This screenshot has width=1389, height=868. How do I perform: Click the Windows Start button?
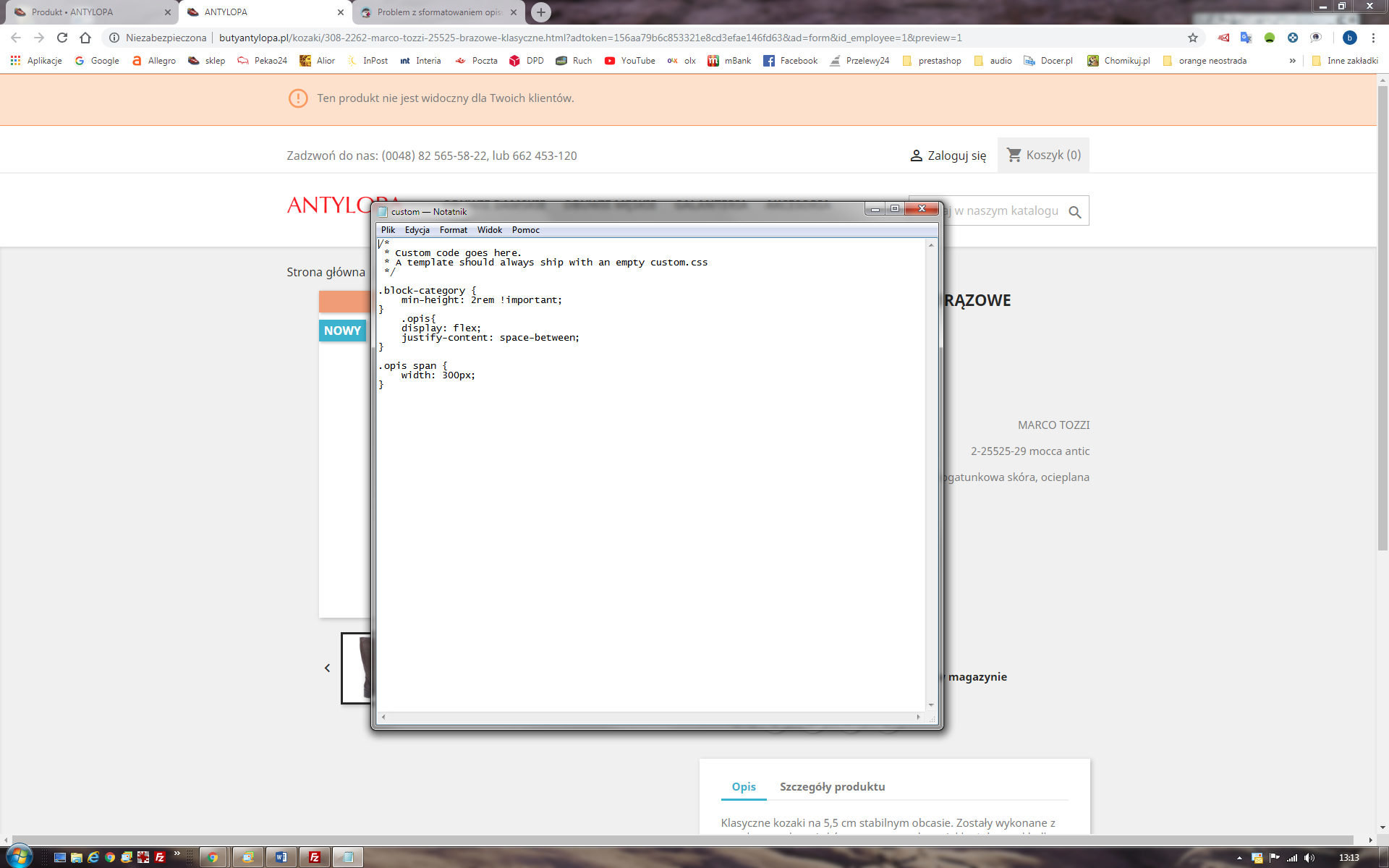point(19,856)
